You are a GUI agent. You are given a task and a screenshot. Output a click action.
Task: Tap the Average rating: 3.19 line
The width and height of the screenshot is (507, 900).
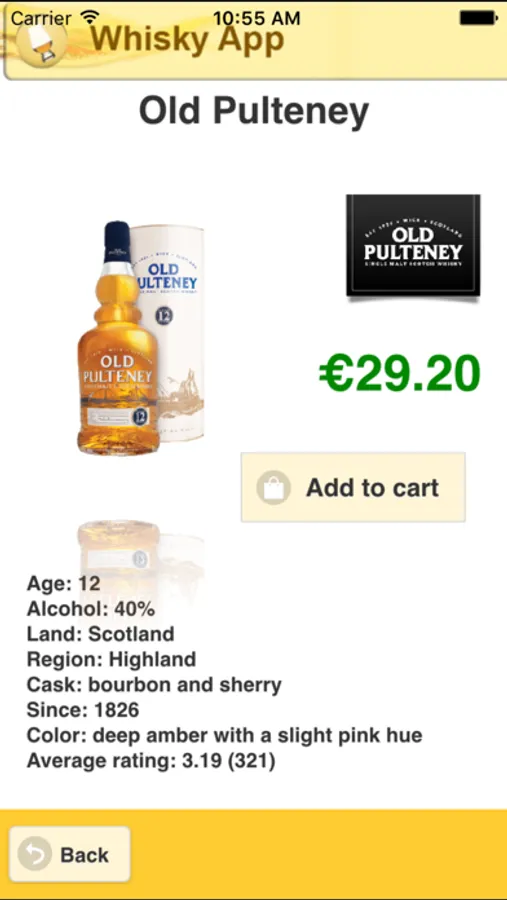[x=151, y=761]
